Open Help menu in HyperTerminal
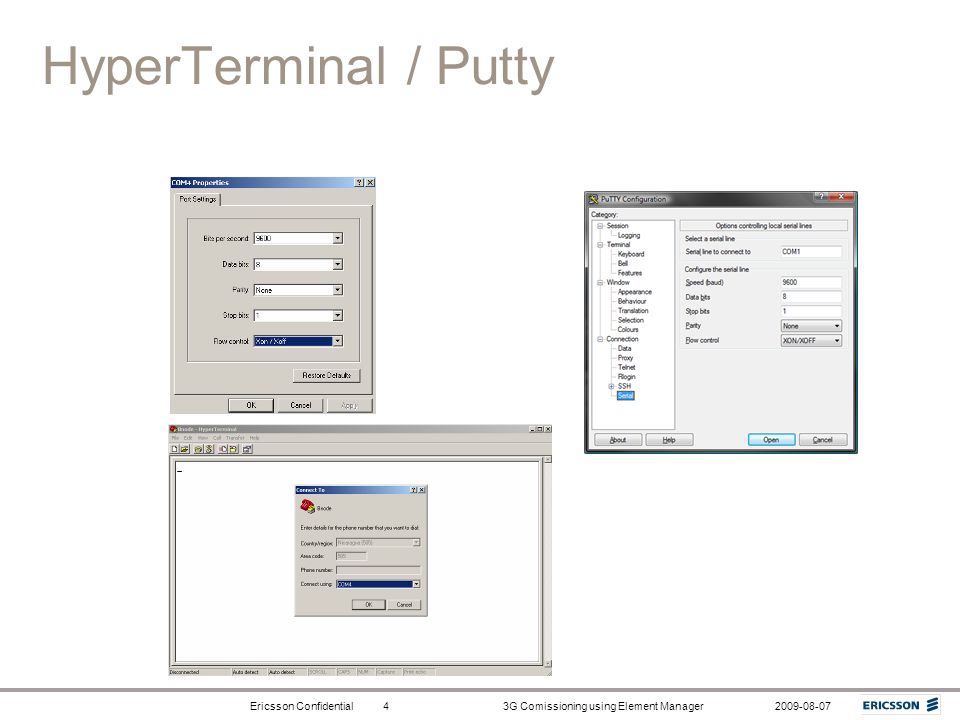960x720 pixels. [x=255, y=438]
